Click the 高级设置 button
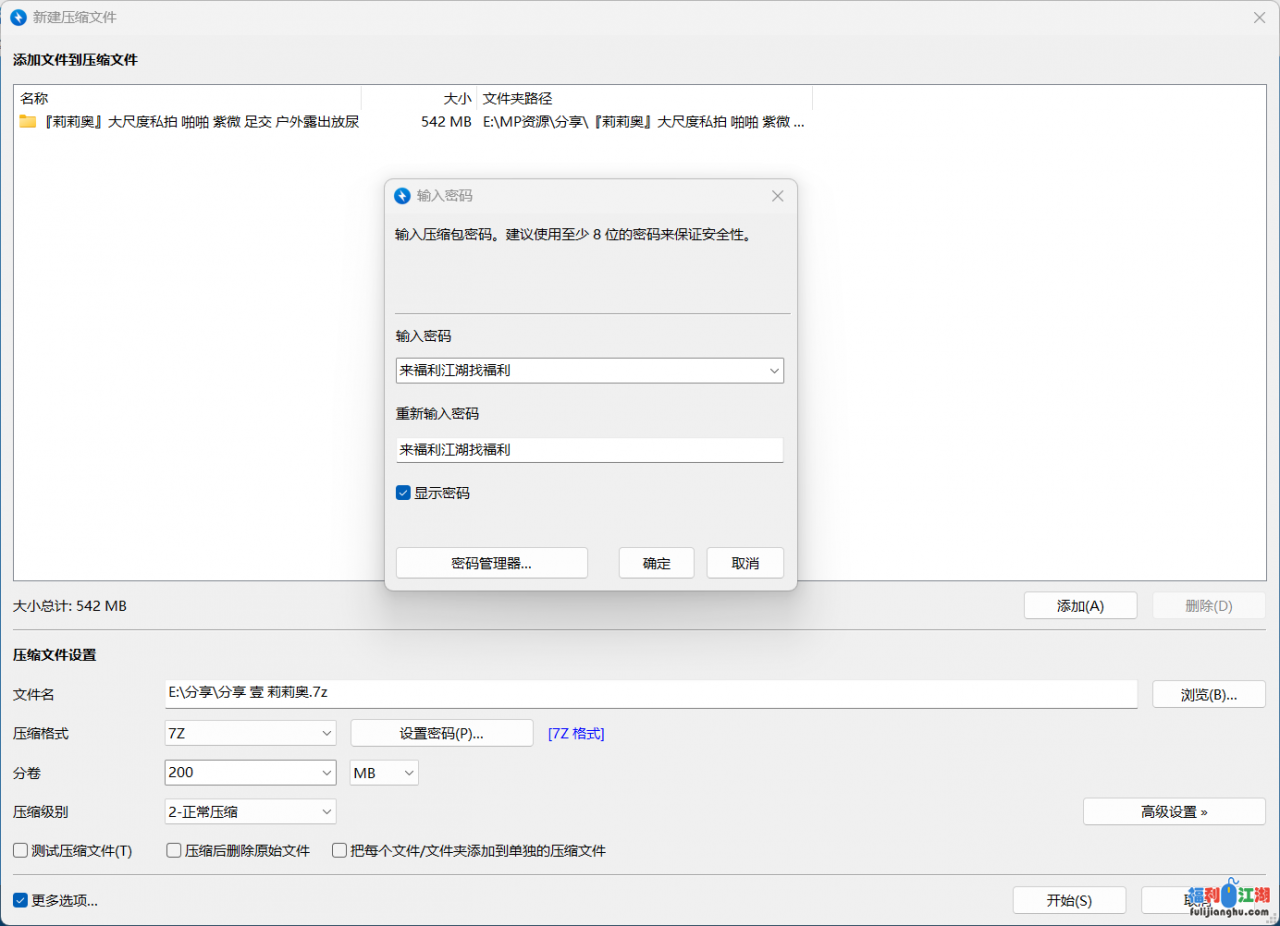The image size is (1280, 926). [x=1174, y=812]
